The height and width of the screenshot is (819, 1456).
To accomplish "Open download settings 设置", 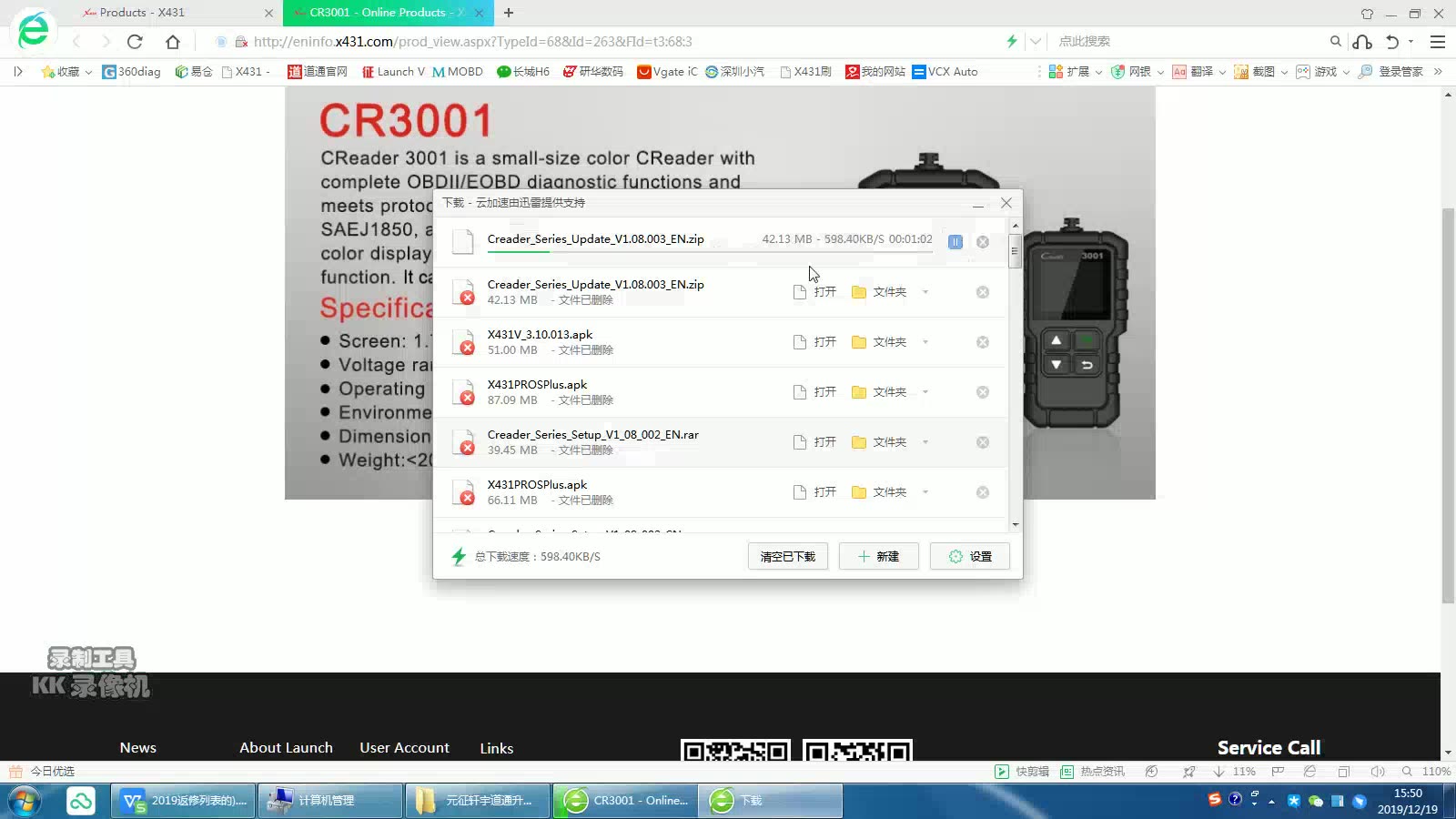I will [970, 556].
